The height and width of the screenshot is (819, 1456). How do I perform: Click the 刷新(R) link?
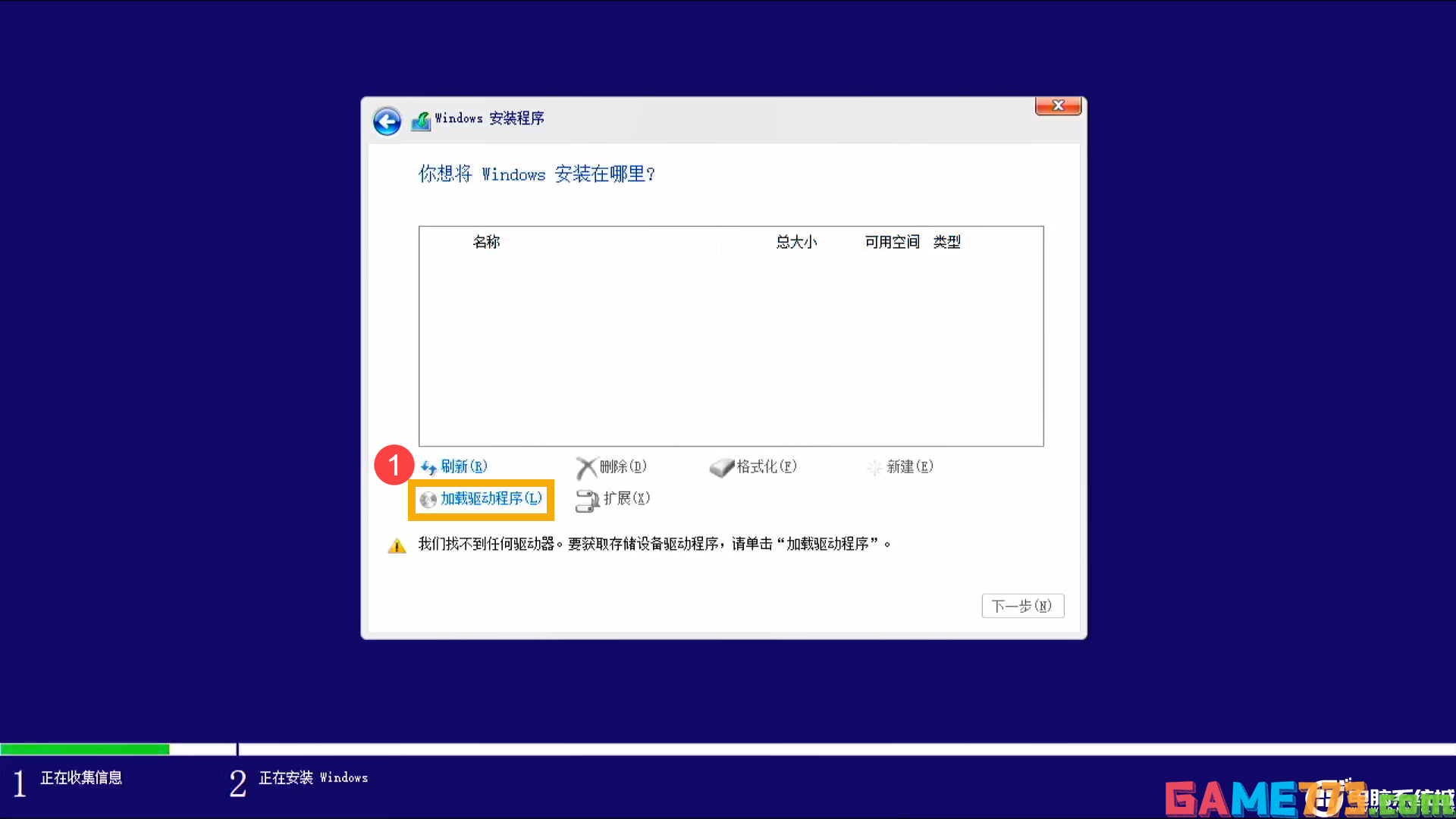(x=464, y=466)
